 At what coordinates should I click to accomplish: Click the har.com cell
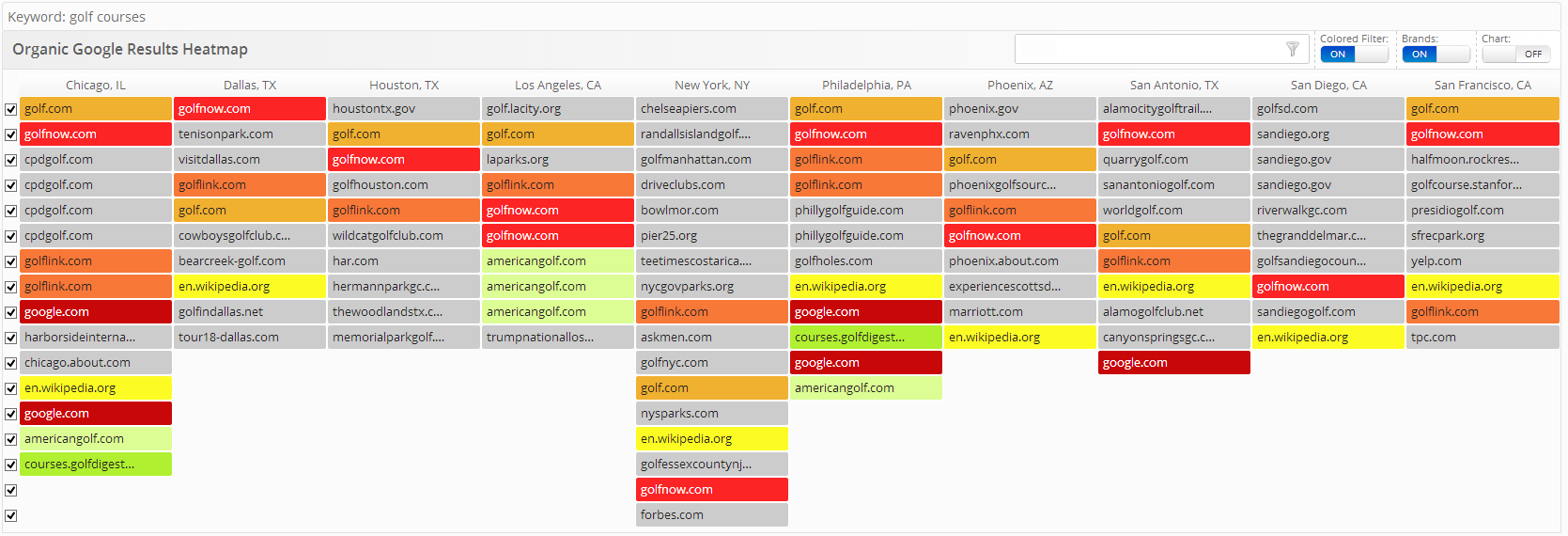click(x=404, y=261)
